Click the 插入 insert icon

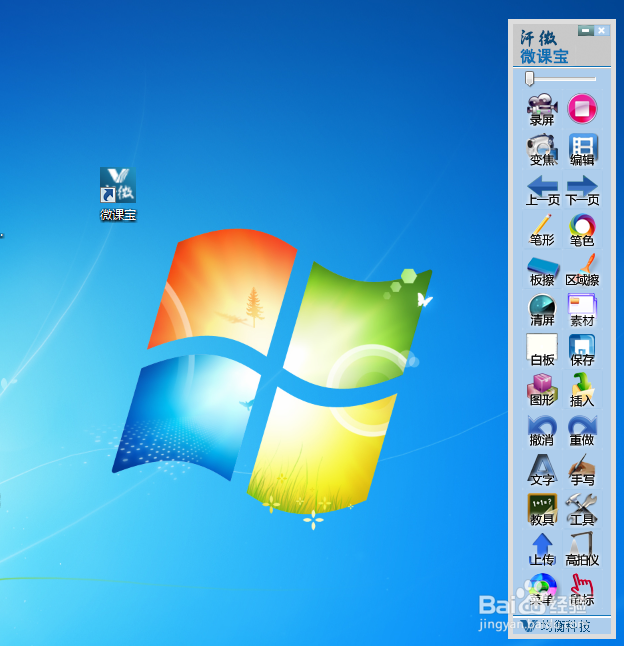(x=582, y=390)
